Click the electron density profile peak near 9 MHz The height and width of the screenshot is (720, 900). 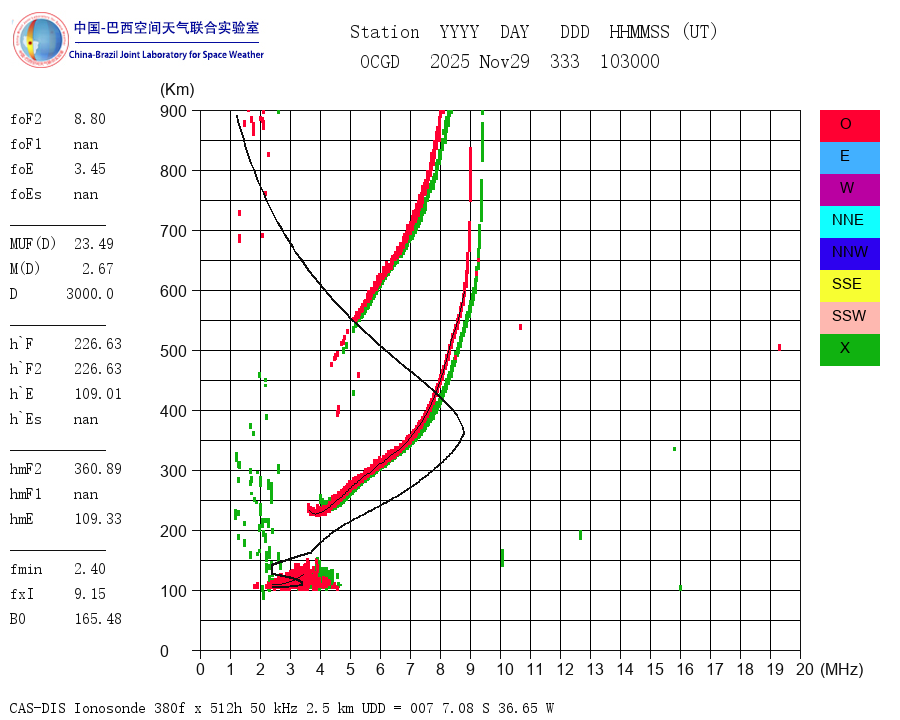point(463,432)
